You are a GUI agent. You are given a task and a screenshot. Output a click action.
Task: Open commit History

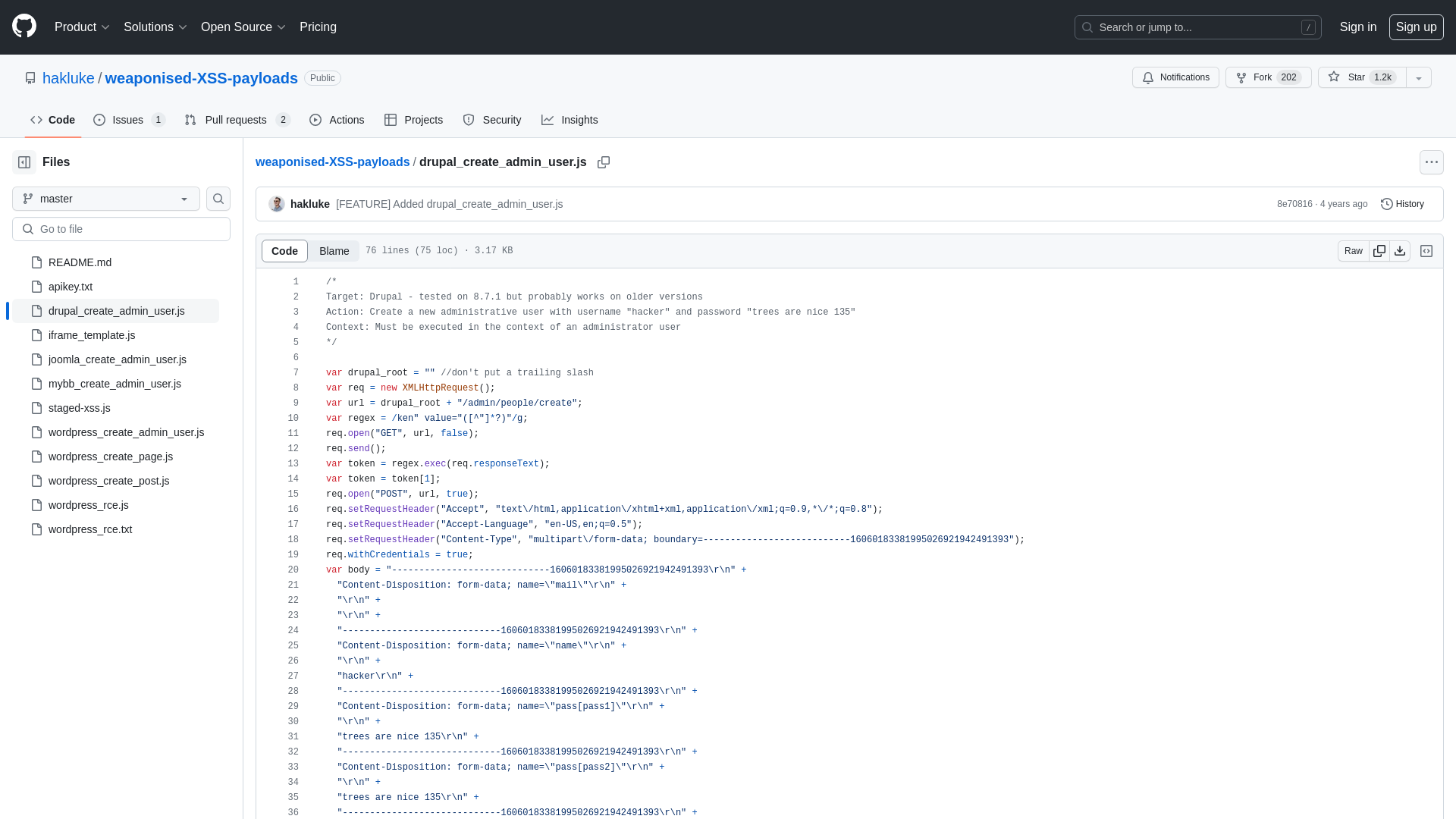pos(1402,204)
